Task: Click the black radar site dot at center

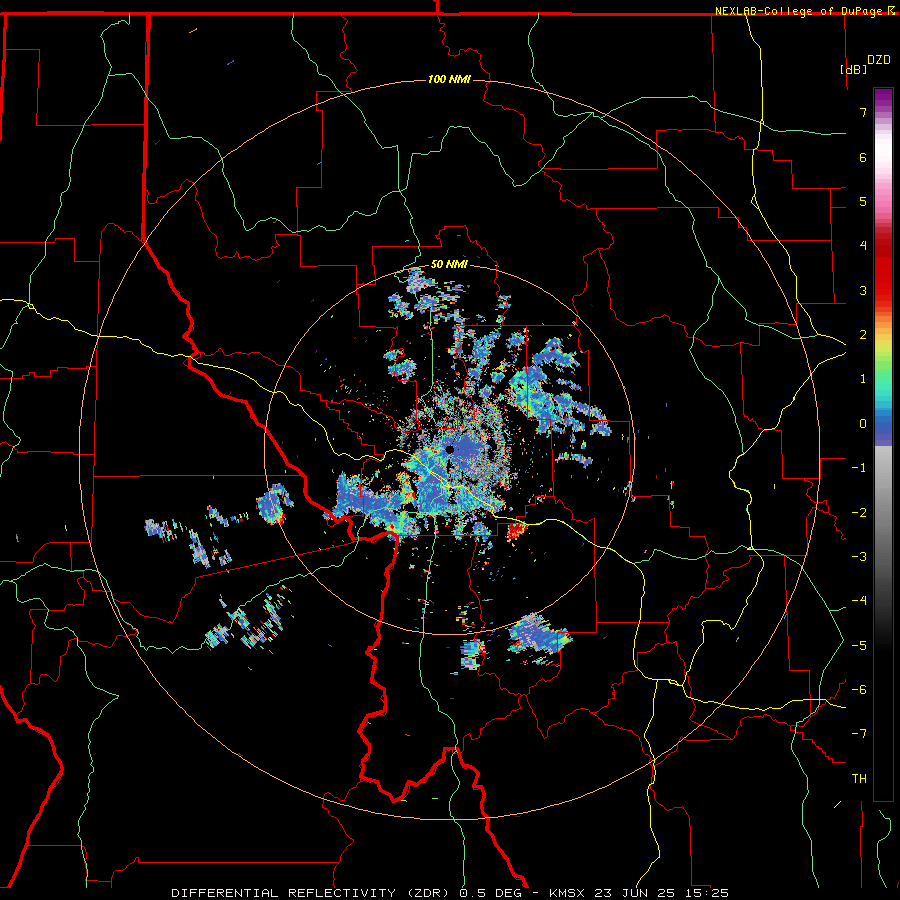Action: click(450, 449)
